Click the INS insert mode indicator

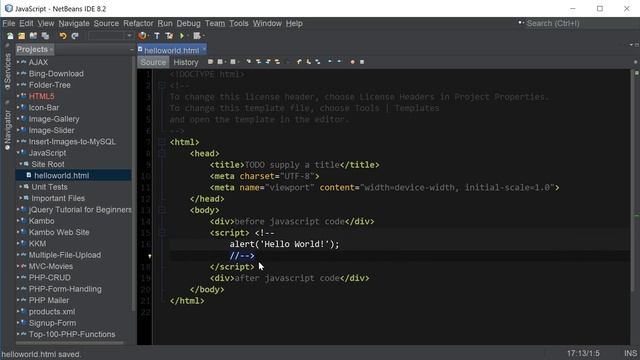[630, 353]
